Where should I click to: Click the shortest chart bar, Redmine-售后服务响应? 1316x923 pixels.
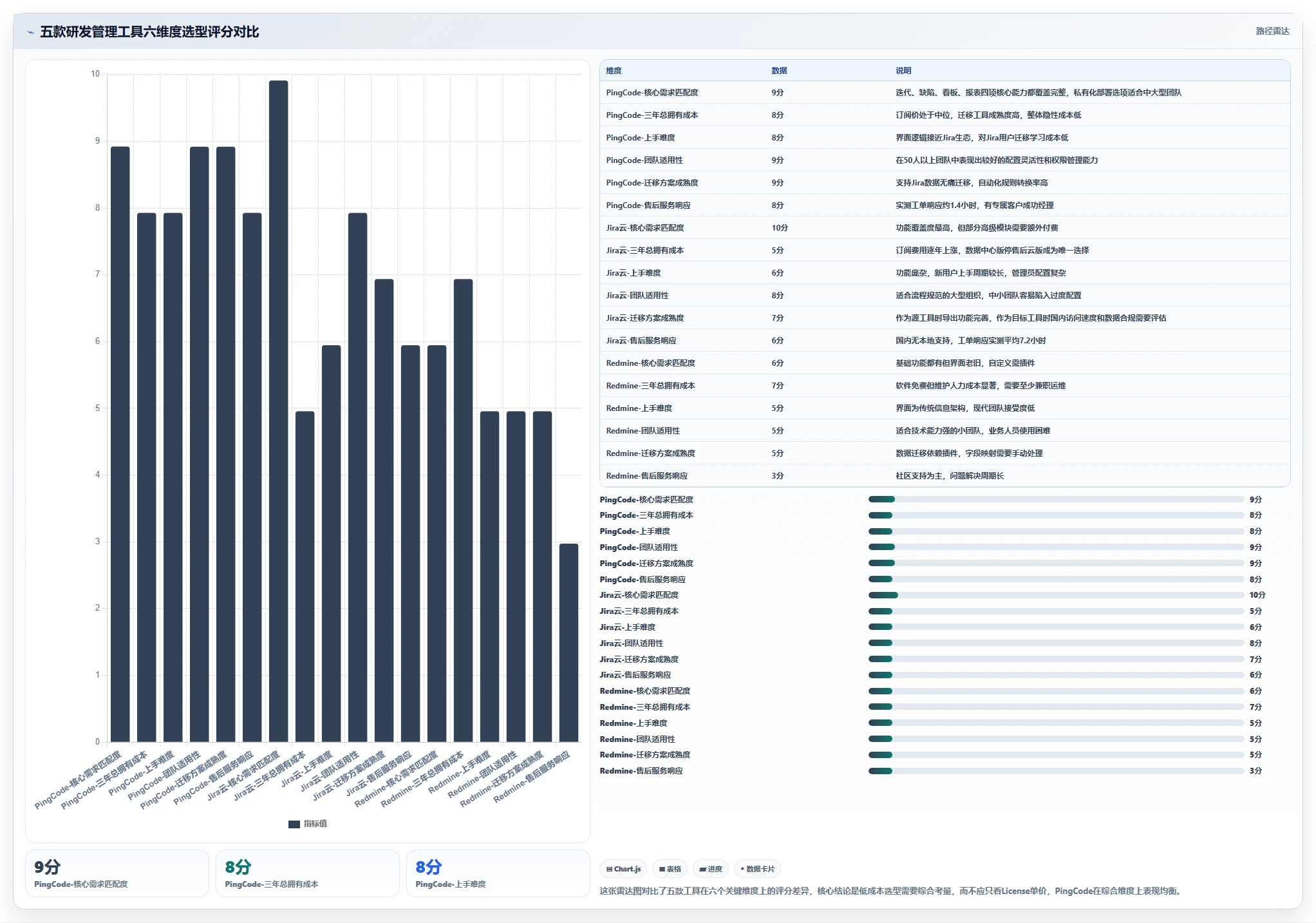569,643
